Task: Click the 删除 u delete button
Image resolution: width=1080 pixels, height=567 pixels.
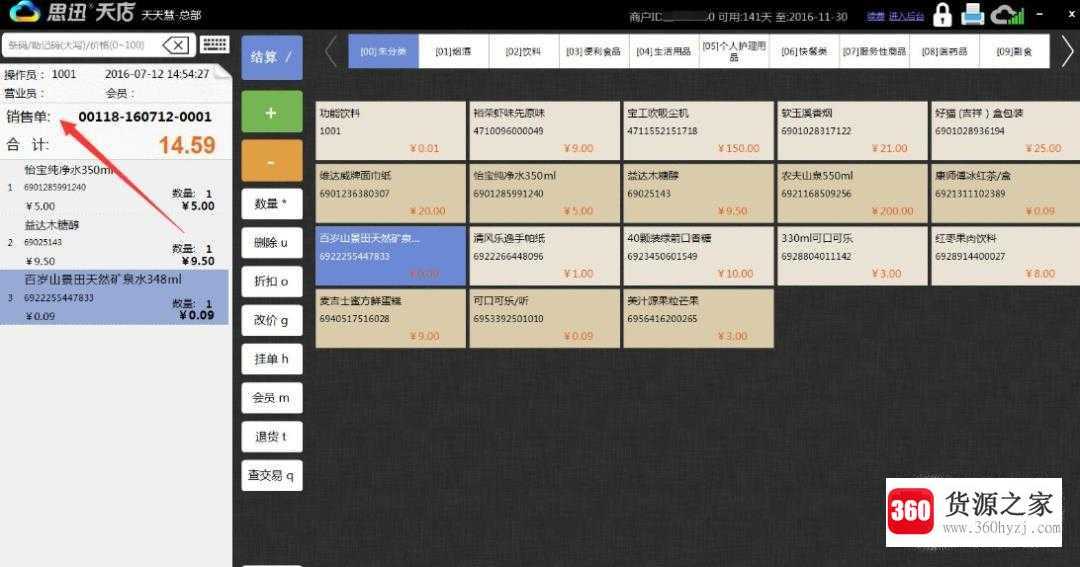Action: coord(271,243)
